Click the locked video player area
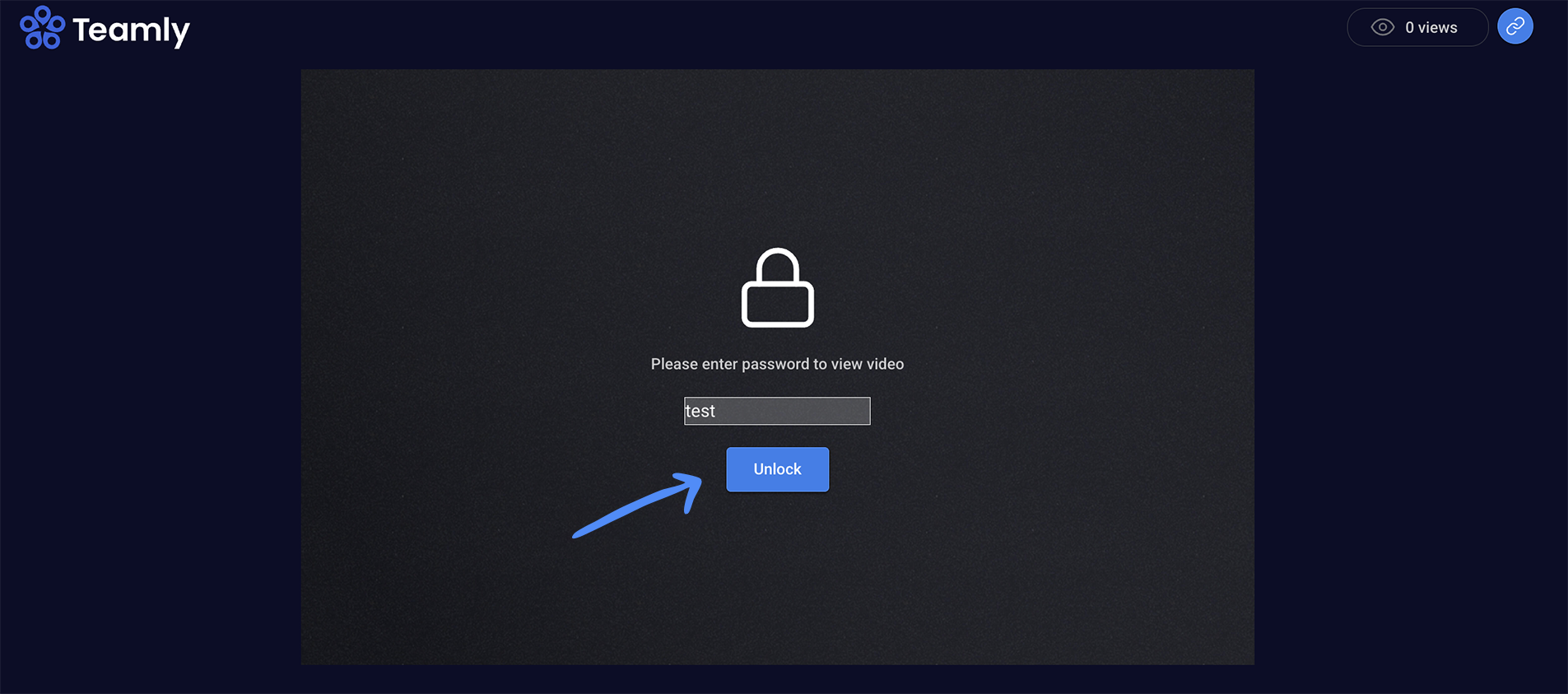The image size is (1568, 694). click(777, 367)
